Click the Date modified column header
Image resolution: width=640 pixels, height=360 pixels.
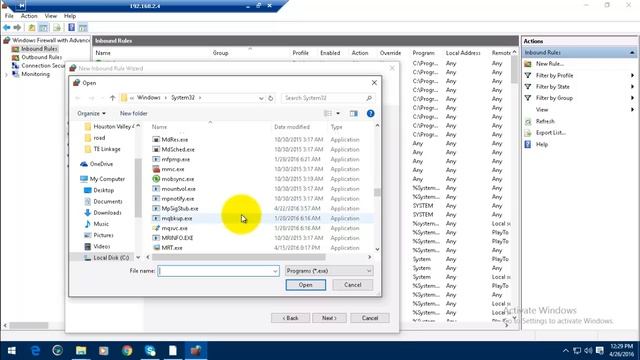pos(292,127)
